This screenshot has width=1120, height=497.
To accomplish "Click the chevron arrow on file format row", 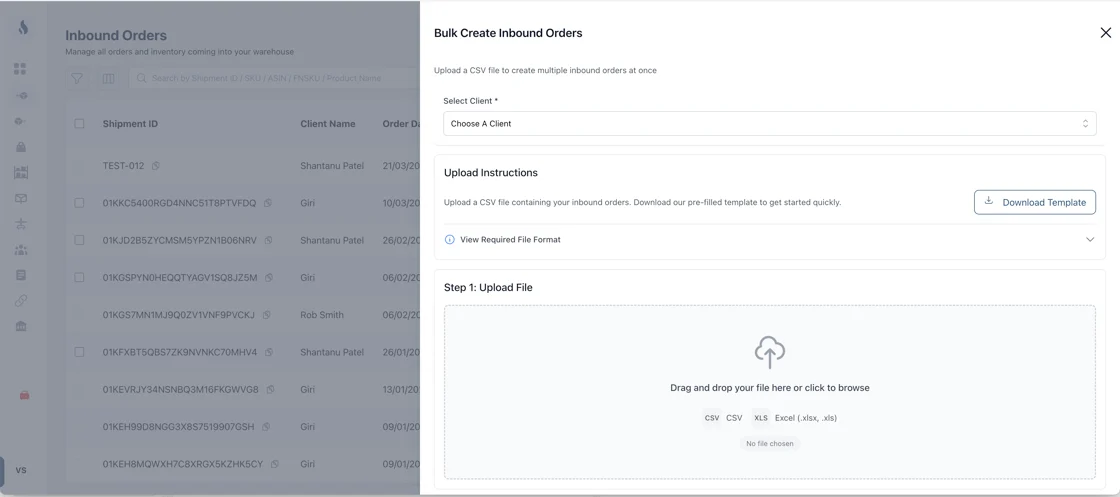I will click(1089, 240).
